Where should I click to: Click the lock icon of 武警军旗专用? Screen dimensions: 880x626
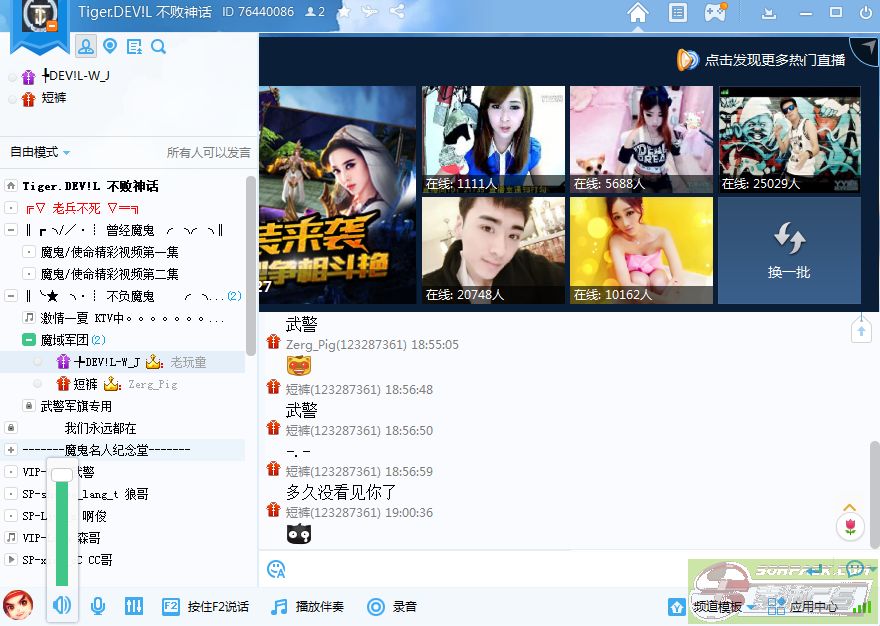click(x=29, y=405)
